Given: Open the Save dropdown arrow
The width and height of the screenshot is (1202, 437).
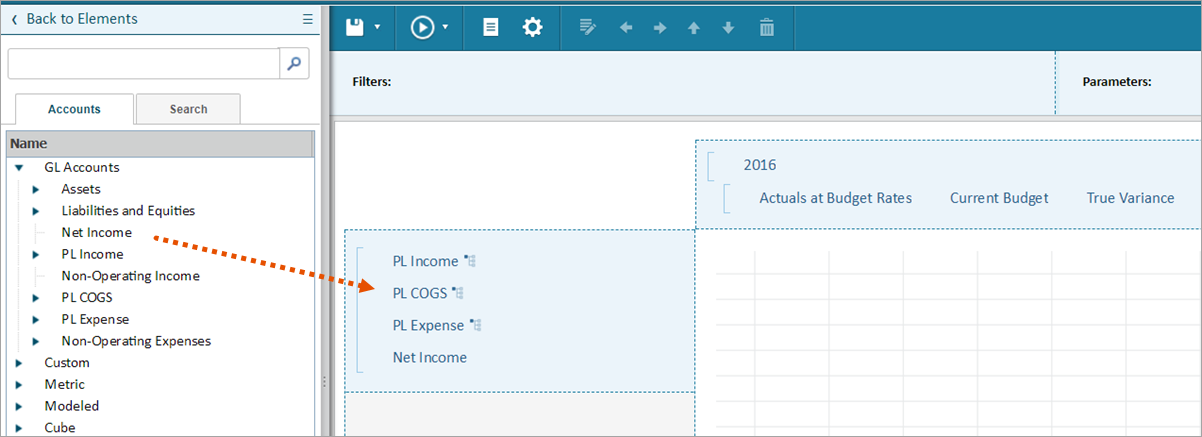Looking at the screenshot, I should (x=377, y=28).
